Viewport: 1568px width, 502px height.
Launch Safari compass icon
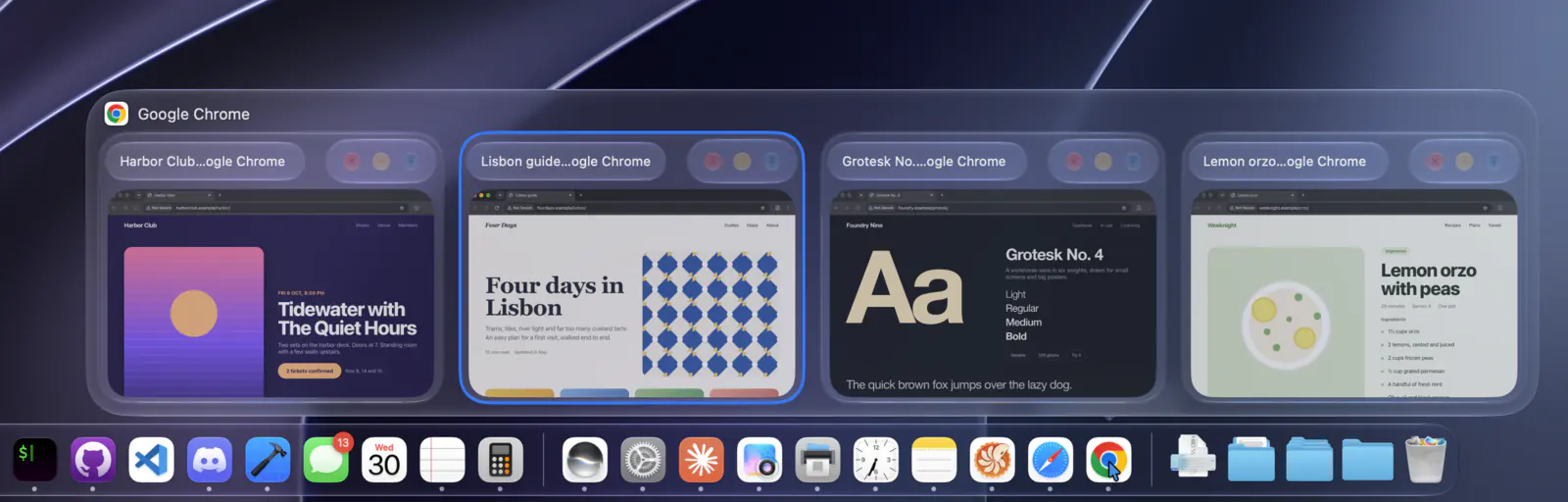(1051, 460)
